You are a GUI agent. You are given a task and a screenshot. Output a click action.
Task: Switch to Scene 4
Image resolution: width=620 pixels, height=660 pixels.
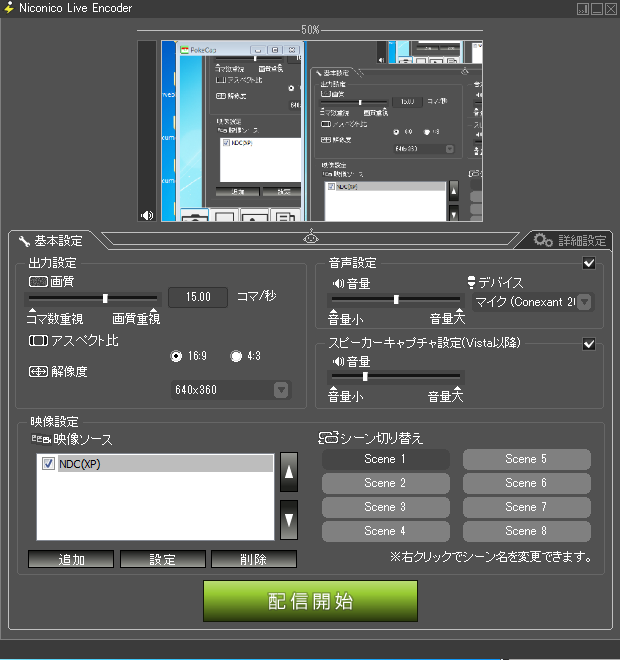386,531
